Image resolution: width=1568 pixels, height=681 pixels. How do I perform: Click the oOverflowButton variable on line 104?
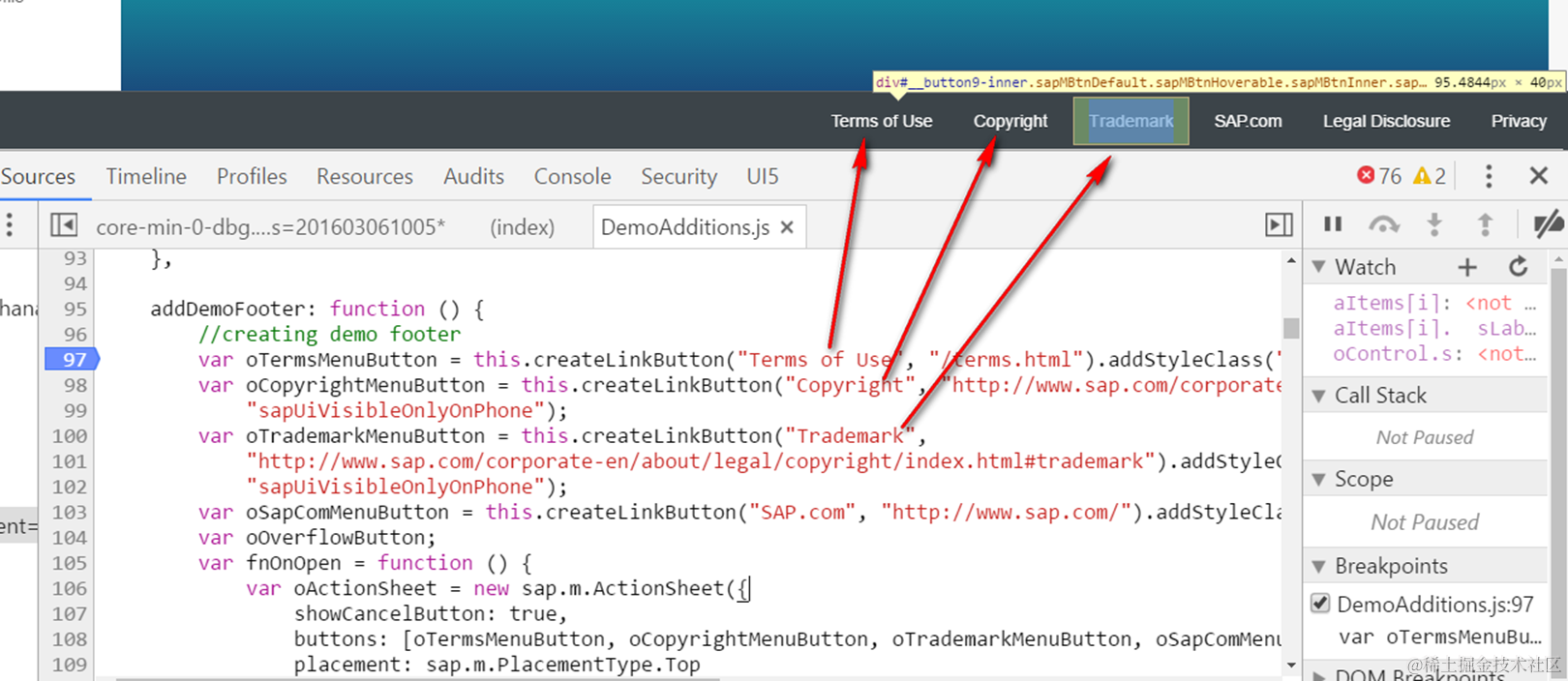pos(335,538)
